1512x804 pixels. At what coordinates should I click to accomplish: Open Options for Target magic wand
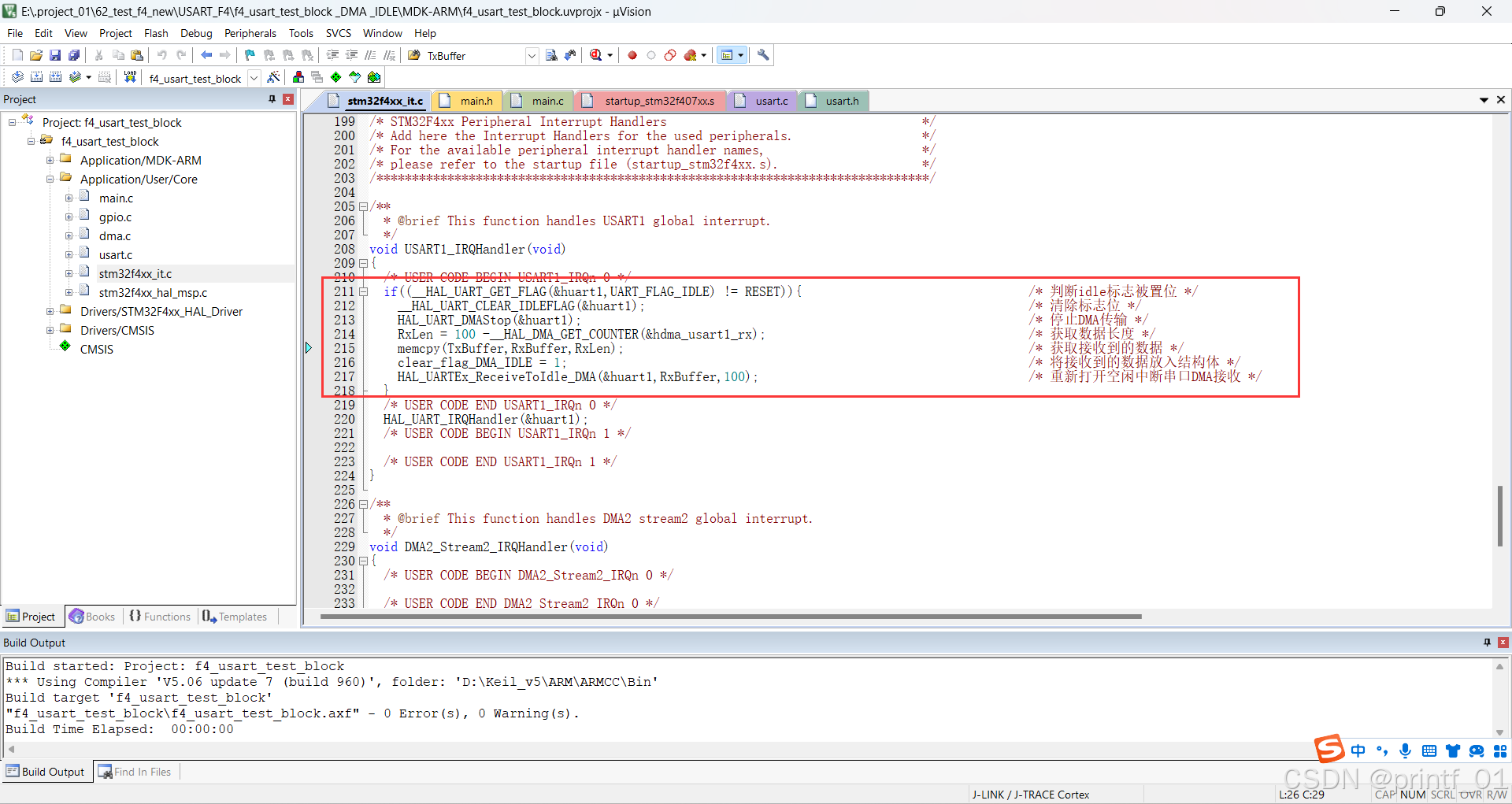tap(273, 77)
